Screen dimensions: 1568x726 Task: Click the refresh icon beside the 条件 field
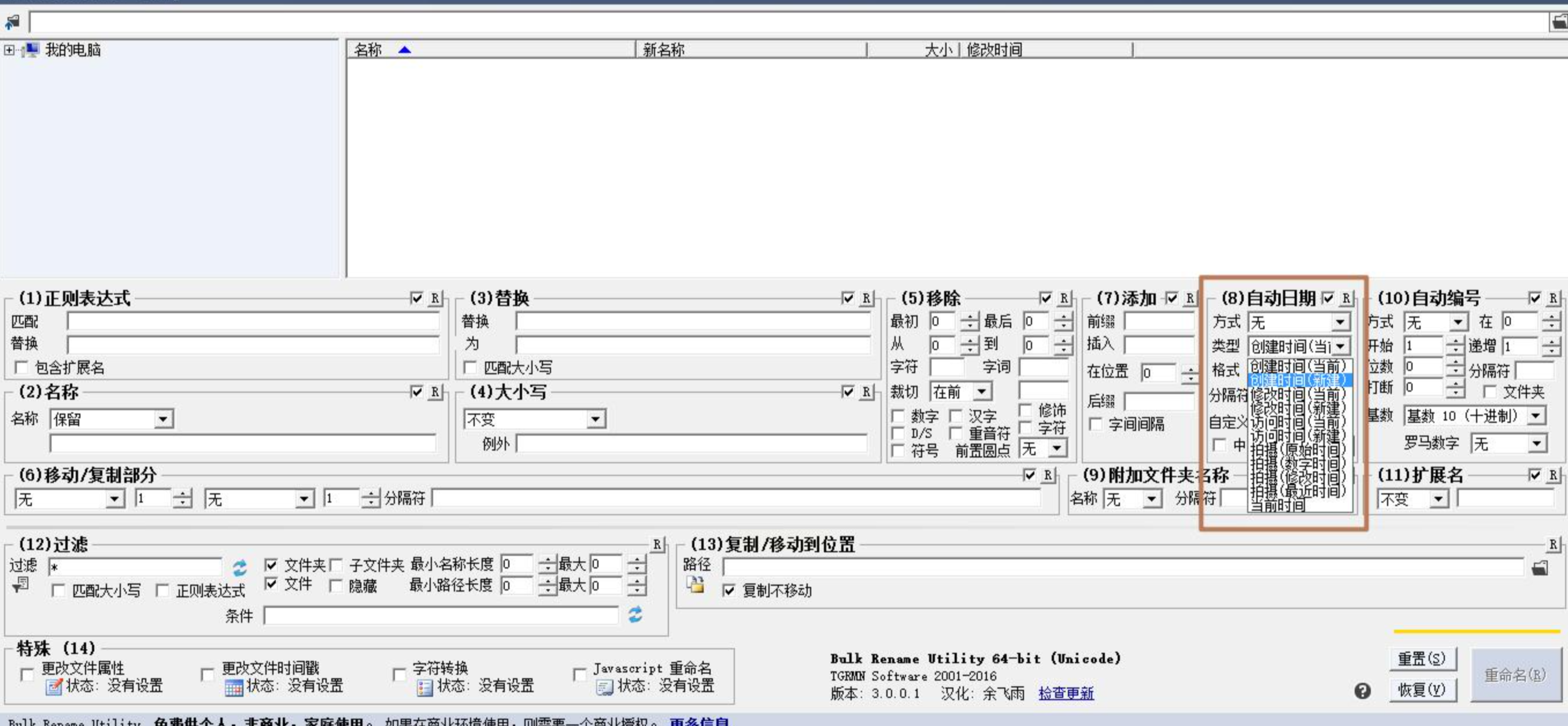click(x=635, y=614)
